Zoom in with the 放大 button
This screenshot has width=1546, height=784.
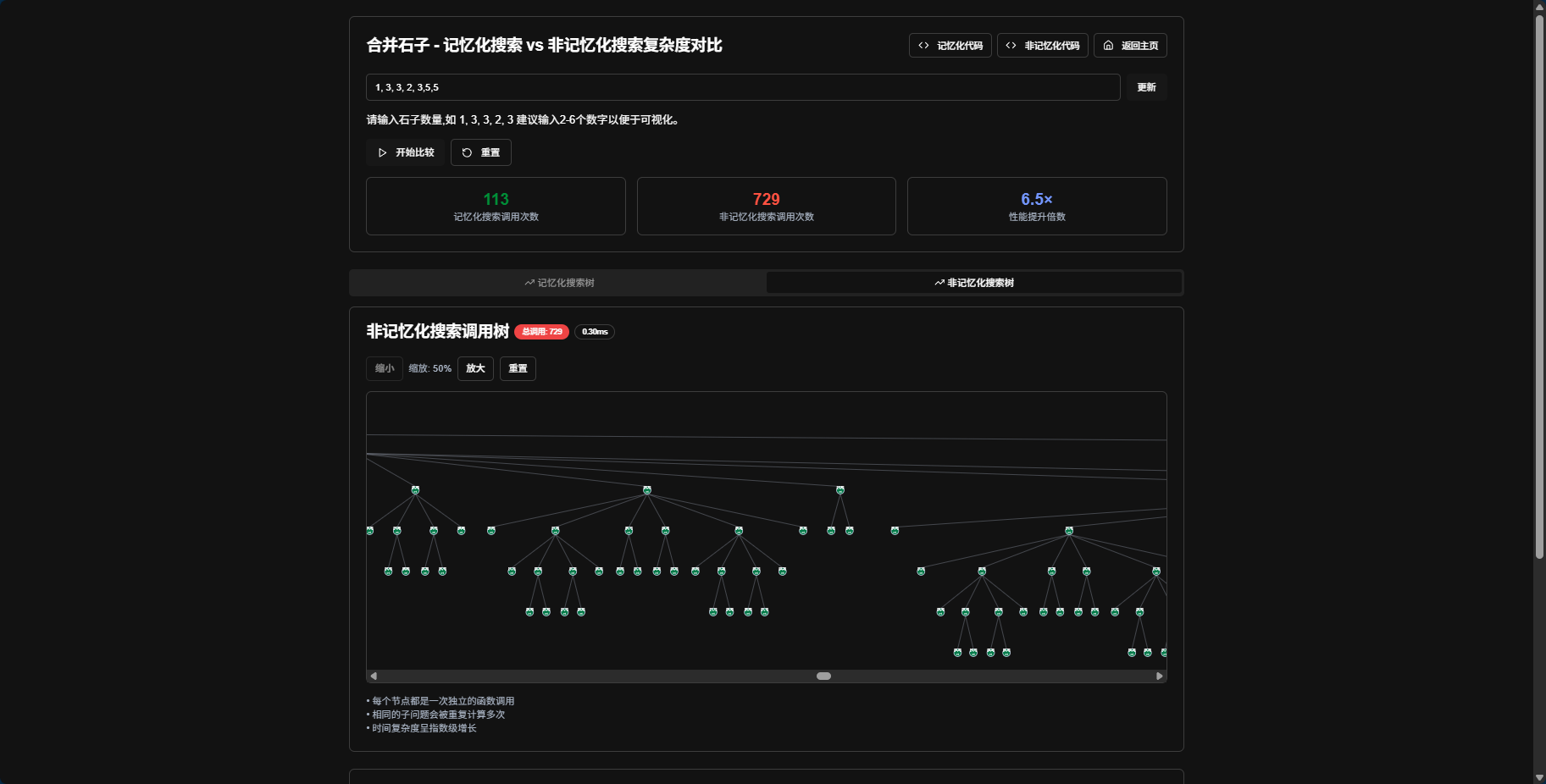475,368
